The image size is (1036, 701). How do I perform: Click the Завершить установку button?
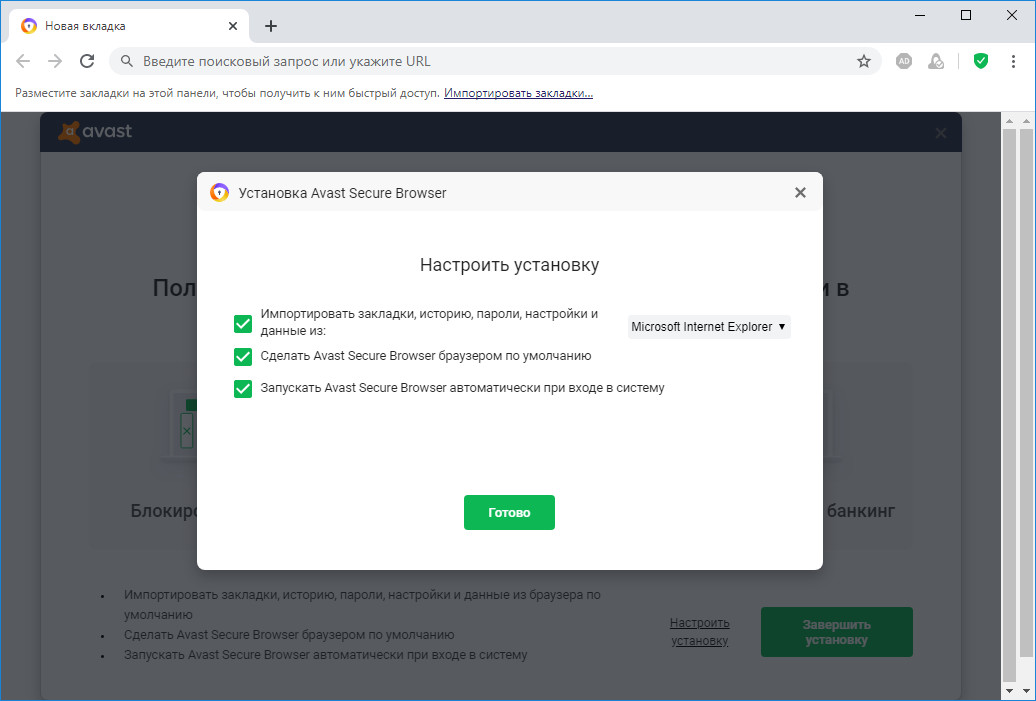pos(836,632)
